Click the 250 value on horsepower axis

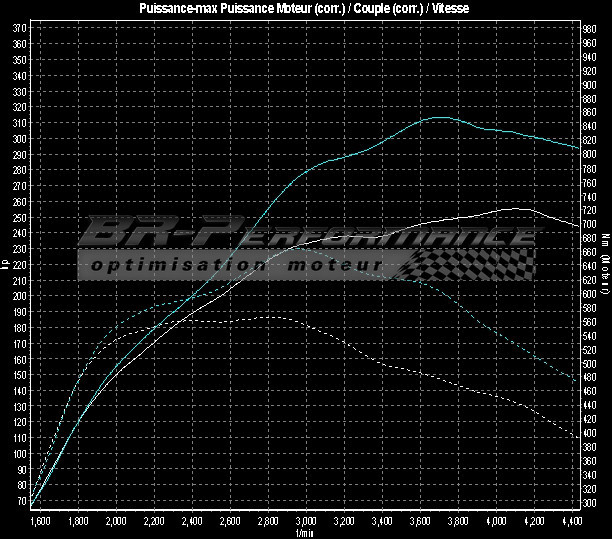click(x=20, y=217)
